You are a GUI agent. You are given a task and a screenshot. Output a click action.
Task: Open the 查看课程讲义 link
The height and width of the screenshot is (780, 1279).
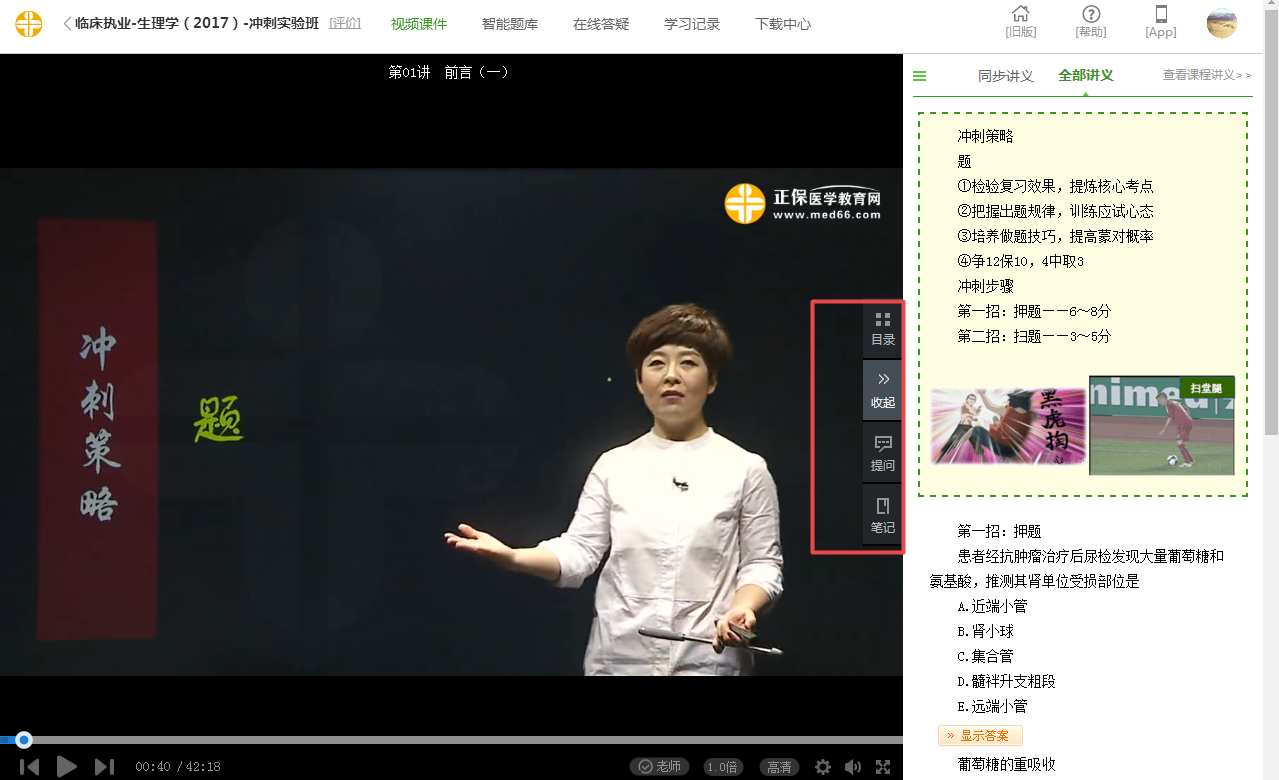[x=1207, y=75]
